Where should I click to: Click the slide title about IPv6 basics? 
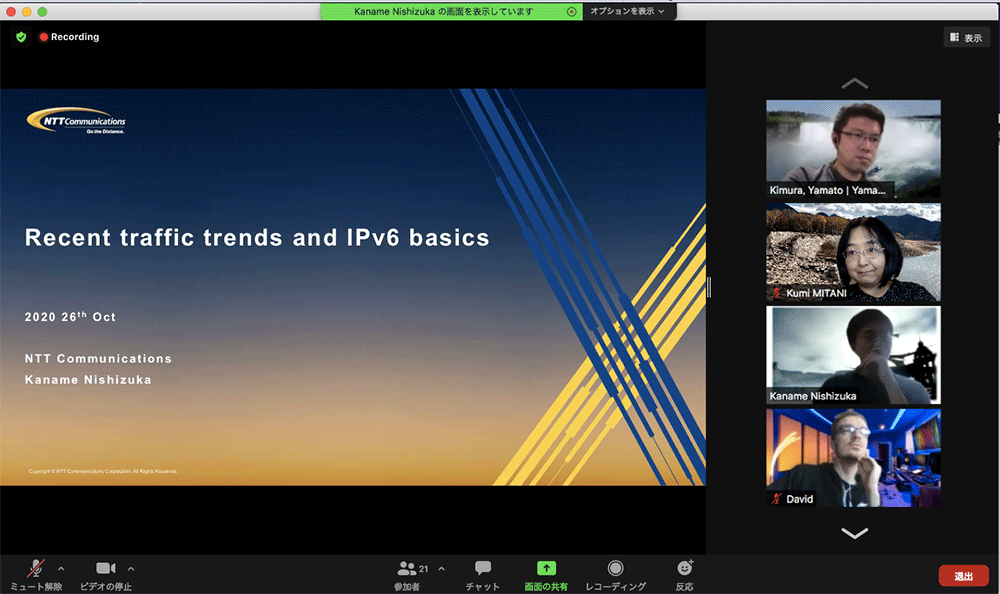pos(257,237)
